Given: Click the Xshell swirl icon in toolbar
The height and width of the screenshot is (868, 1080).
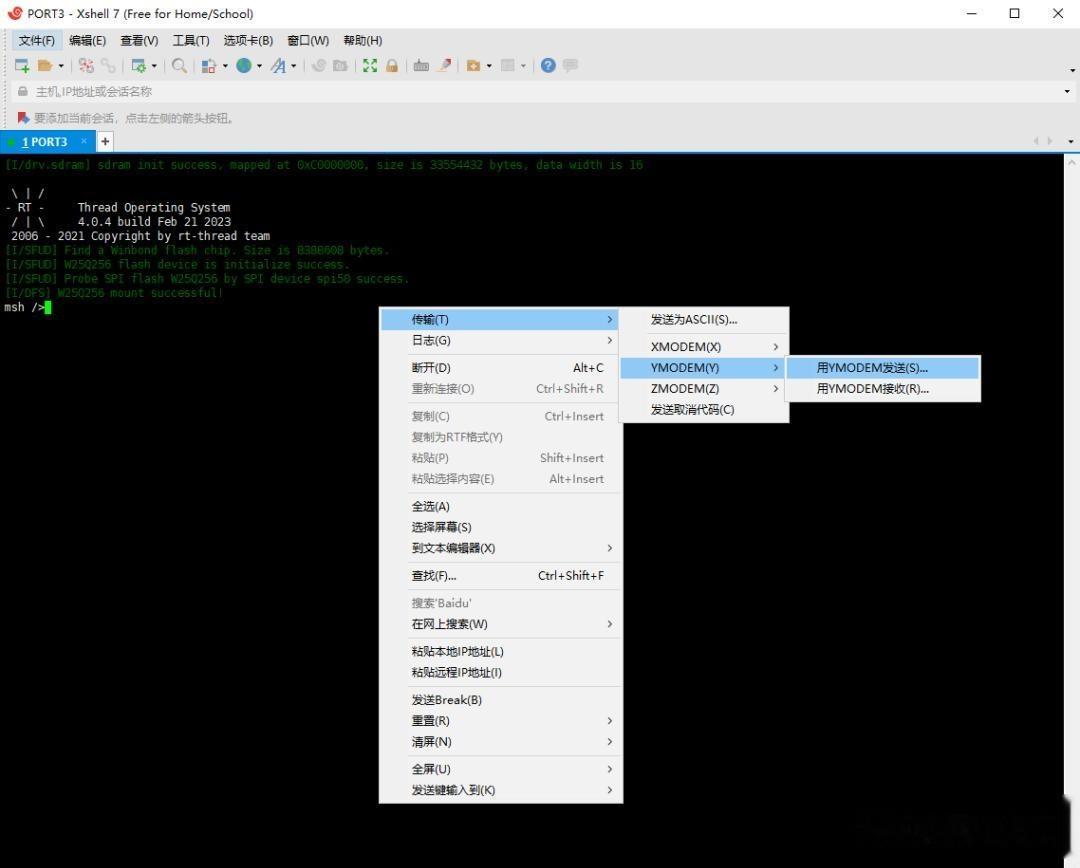Looking at the screenshot, I should pyautogui.click(x=318, y=65).
